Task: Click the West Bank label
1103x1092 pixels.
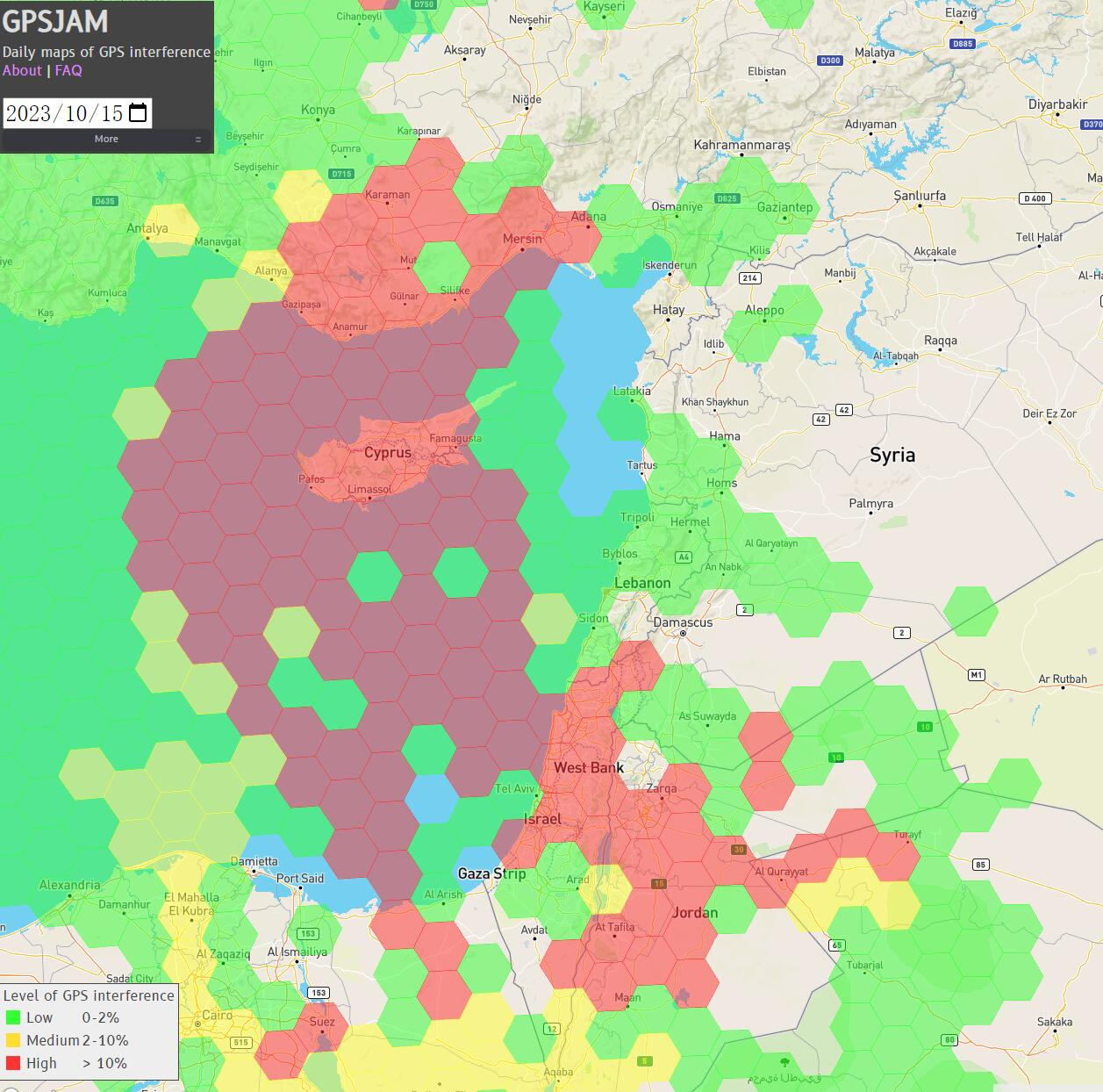Action: pyautogui.click(x=589, y=768)
